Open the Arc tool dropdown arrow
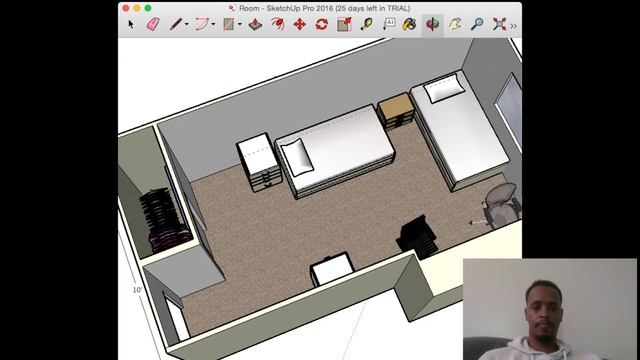Image resolution: width=640 pixels, height=360 pixels. (213, 24)
